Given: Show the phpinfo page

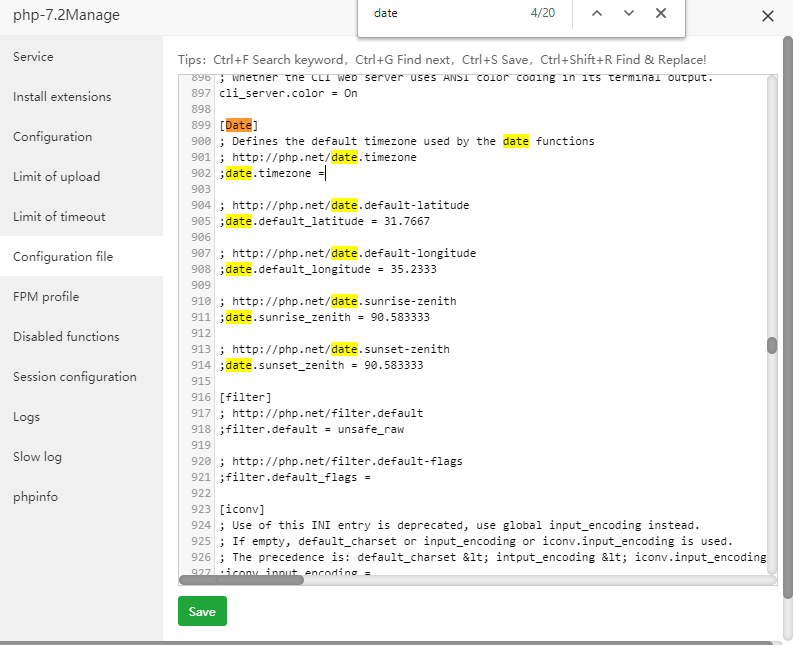Looking at the screenshot, I should [x=36, y=497].
